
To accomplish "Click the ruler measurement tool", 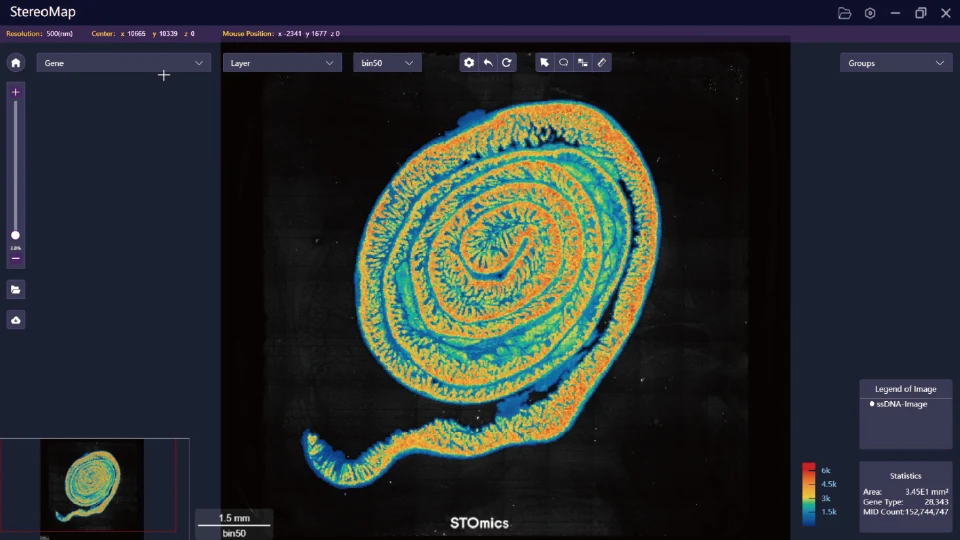I will coord(602,63).
